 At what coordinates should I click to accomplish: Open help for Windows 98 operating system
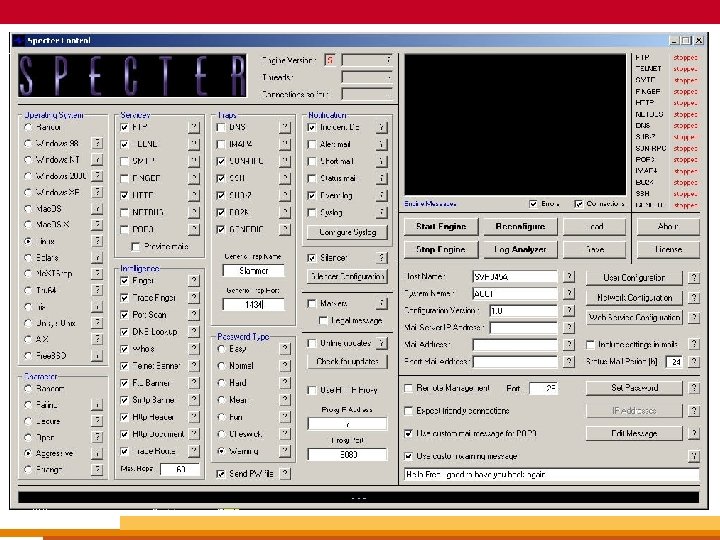pyautogui.click(x=97, y=143)
